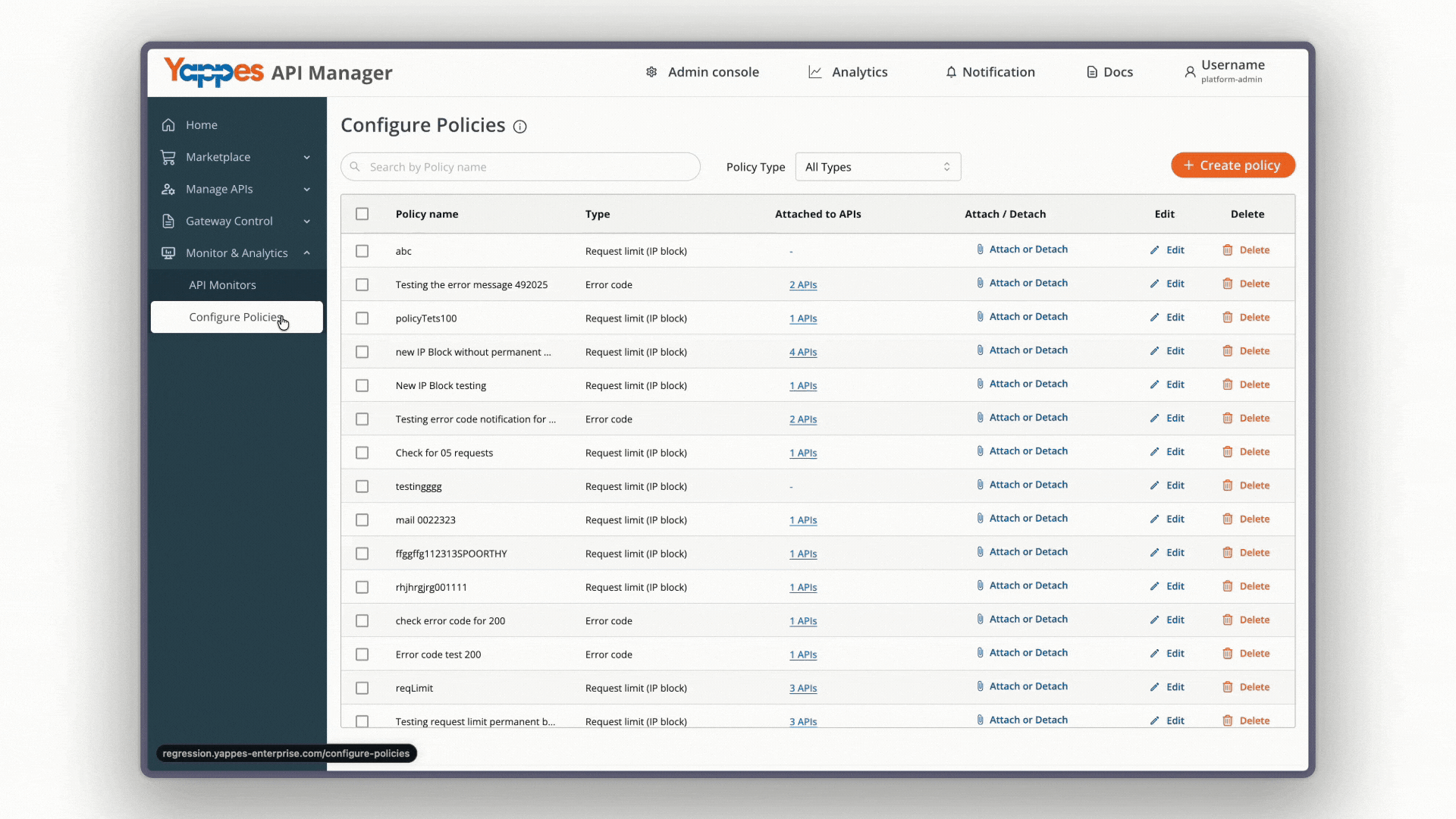Open the 2 APIs link for Testing the error message
The width and height of the screenshot is (1456, 819).
coord(803,285)
